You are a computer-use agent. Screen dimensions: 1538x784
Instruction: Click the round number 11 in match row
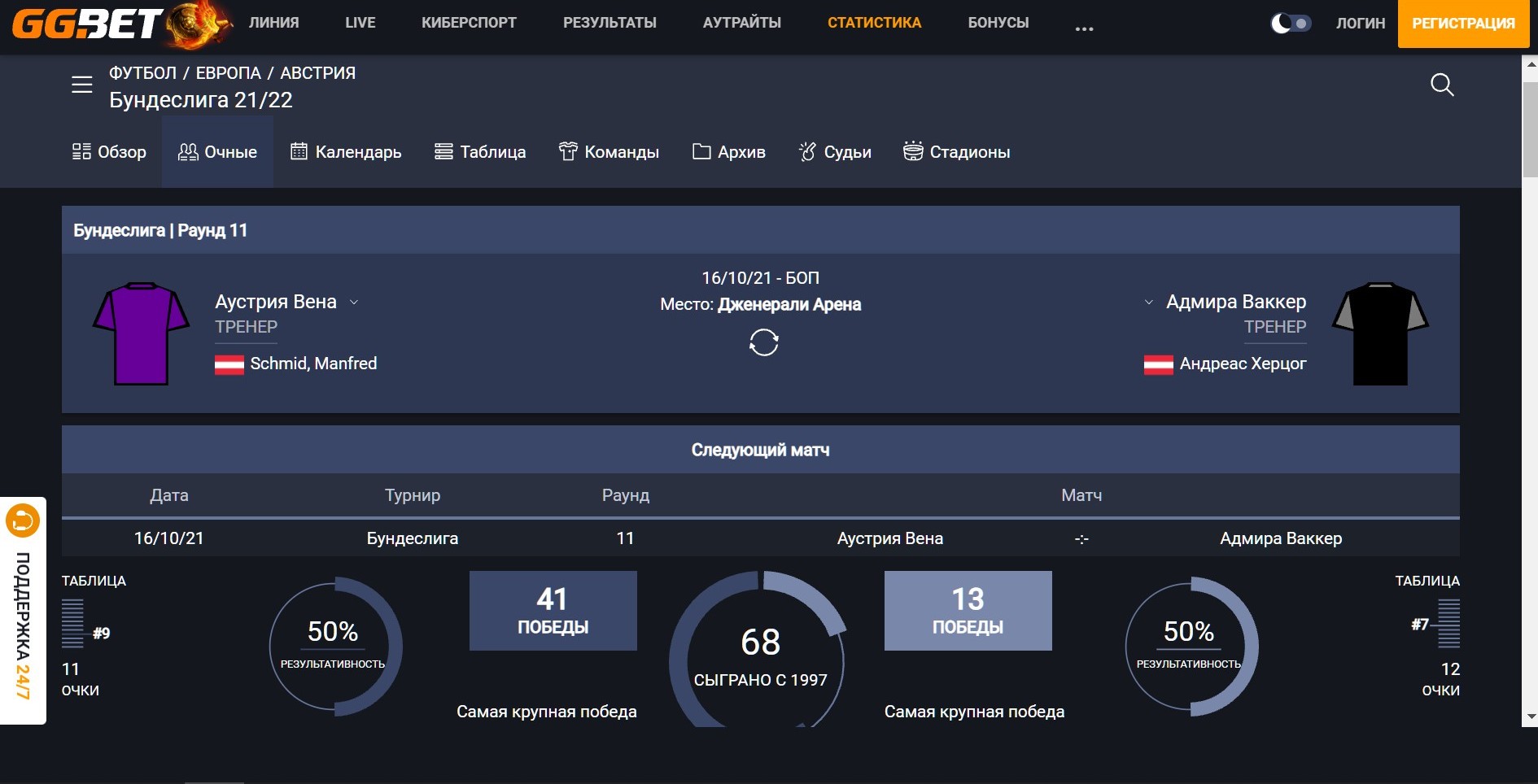(x=625, y=538)
